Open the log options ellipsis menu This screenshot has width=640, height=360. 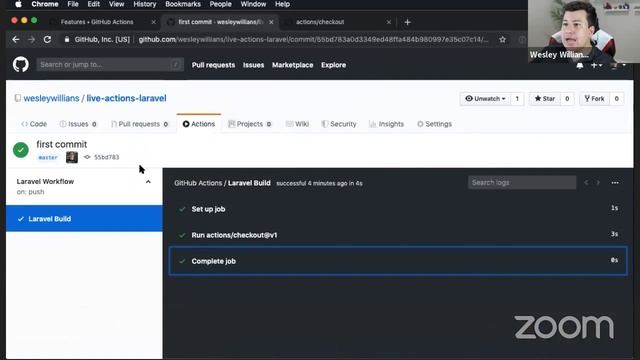tap(615, 183)
